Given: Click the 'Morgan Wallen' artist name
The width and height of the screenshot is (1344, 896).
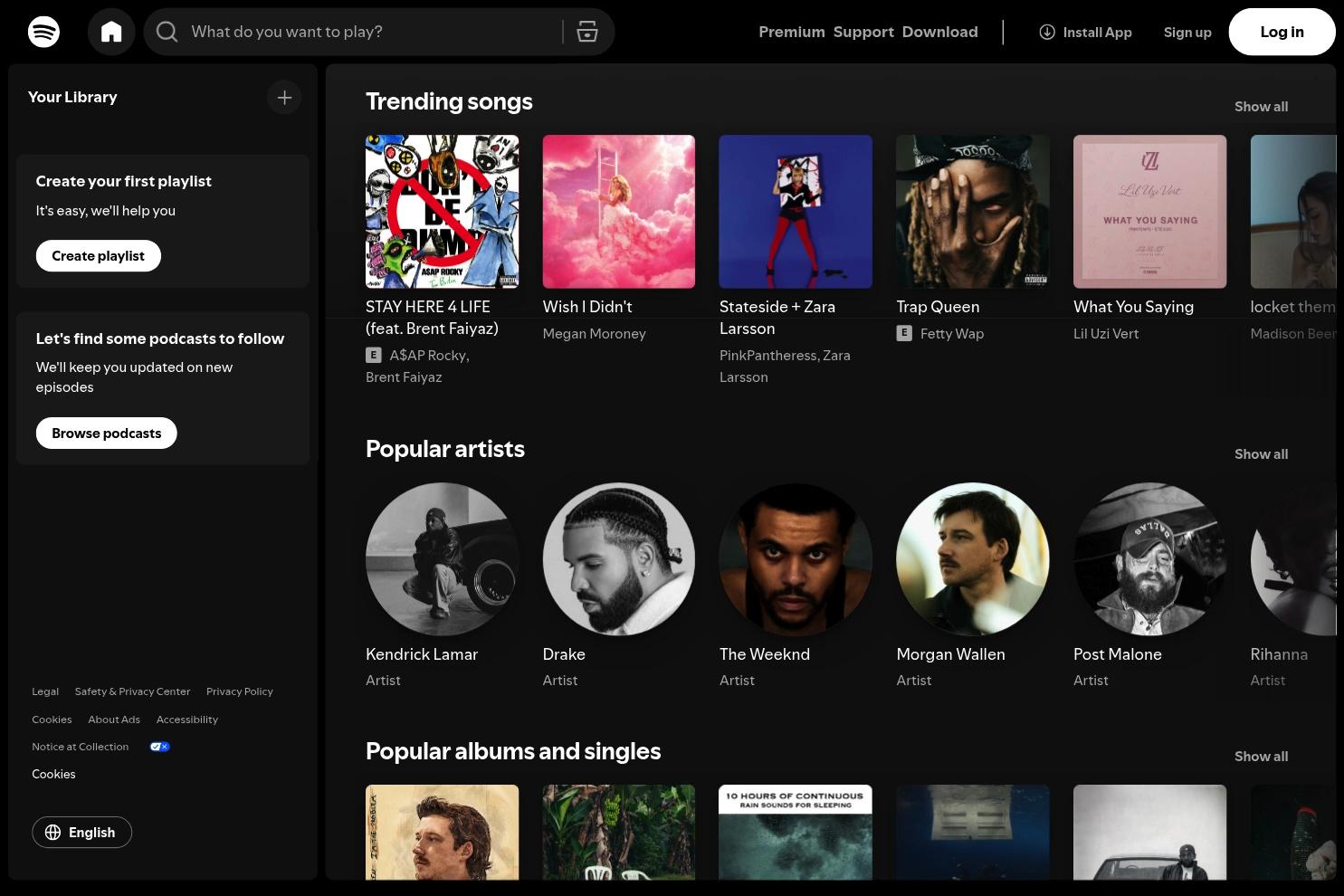Looking at the screenshot, I should click(x=950, y=654).
